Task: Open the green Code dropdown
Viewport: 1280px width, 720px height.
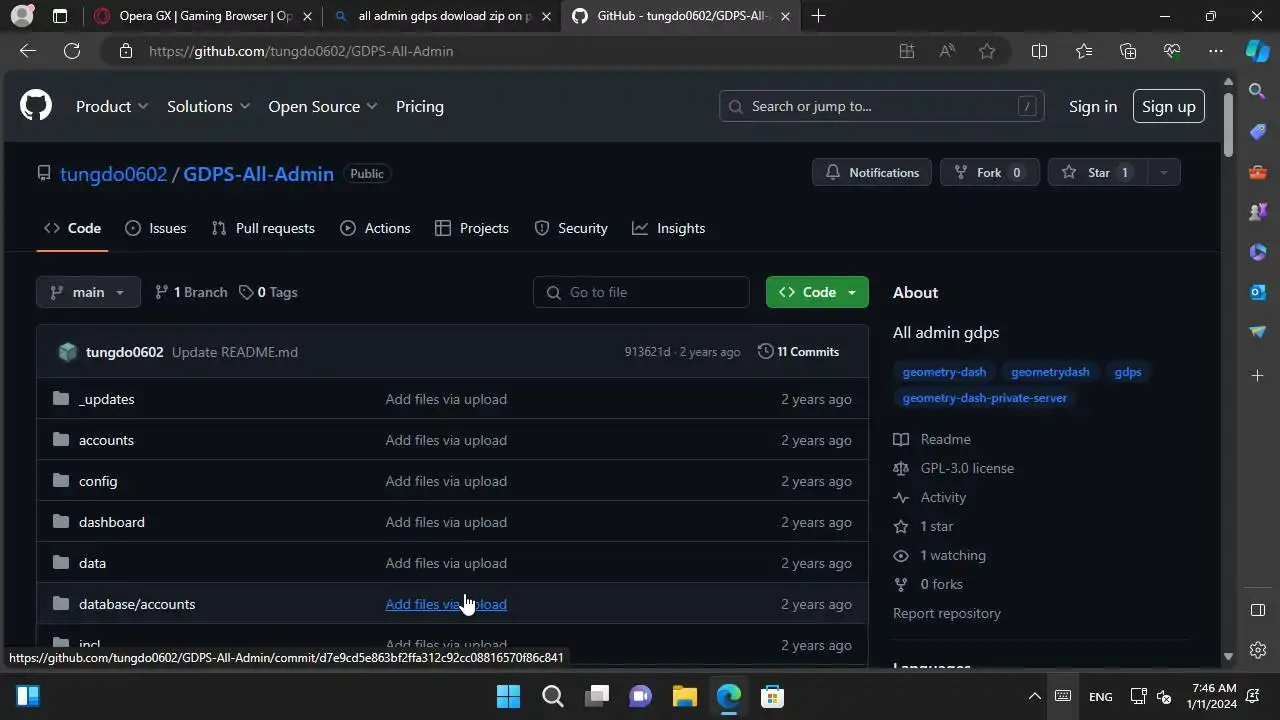Action: pyautogui.click(x=817, y=292)
